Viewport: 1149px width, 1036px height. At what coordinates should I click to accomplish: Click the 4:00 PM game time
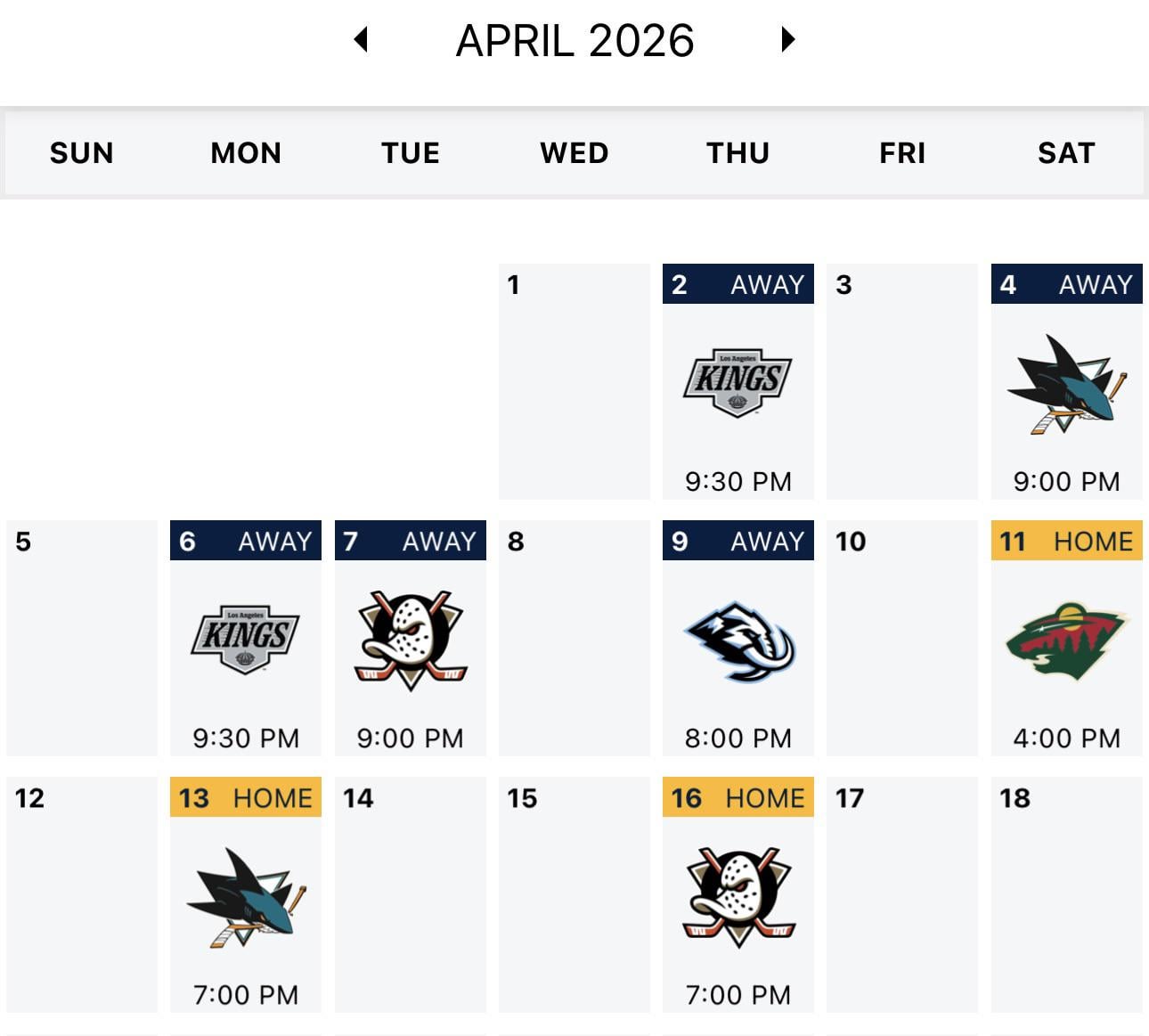click(x=1066, y=738)
